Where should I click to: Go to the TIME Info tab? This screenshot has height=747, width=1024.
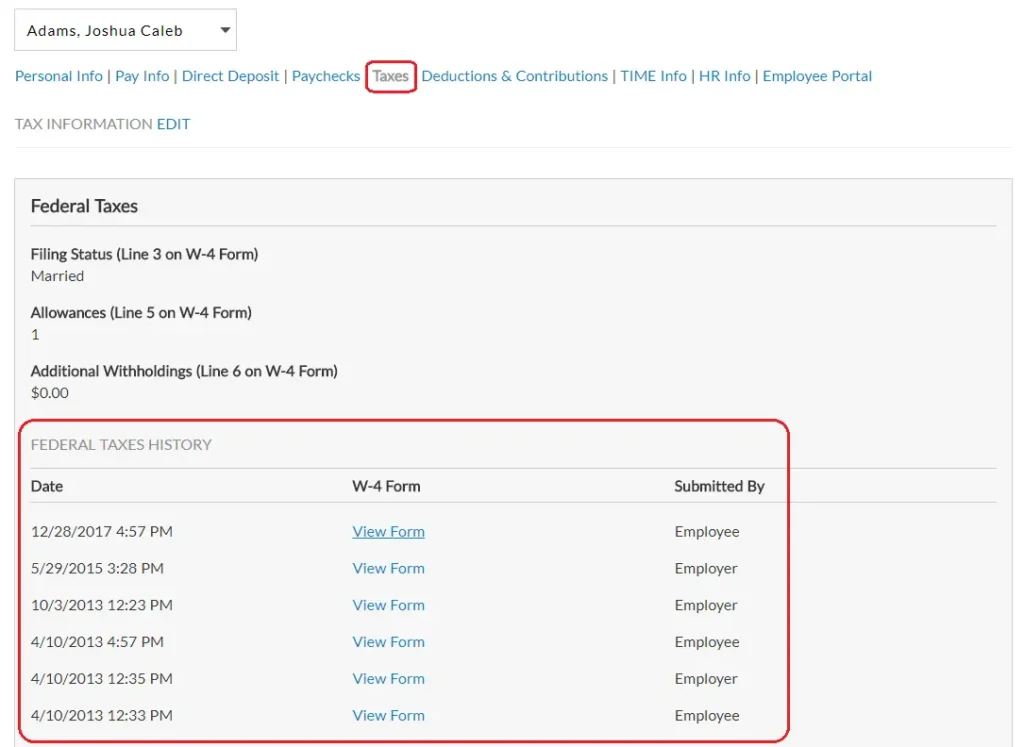pyautogui.click(x=653, y=76)
